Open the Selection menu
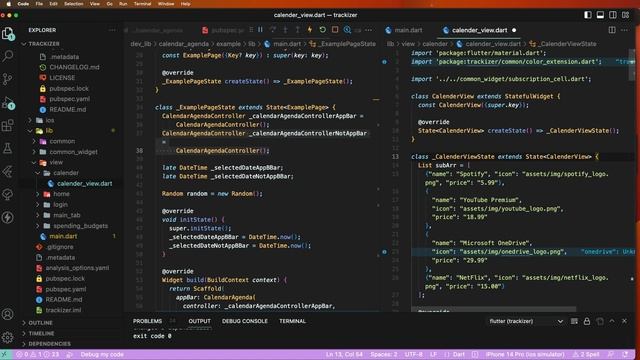Image resolution: width=640 pixels, height=360 pixels. pos(74,4)
